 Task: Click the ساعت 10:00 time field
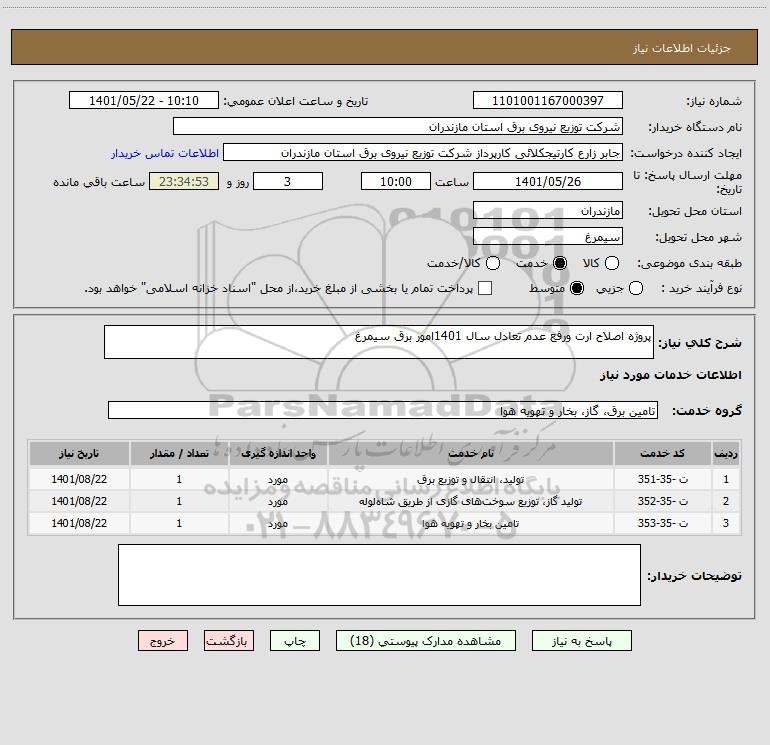396,182
